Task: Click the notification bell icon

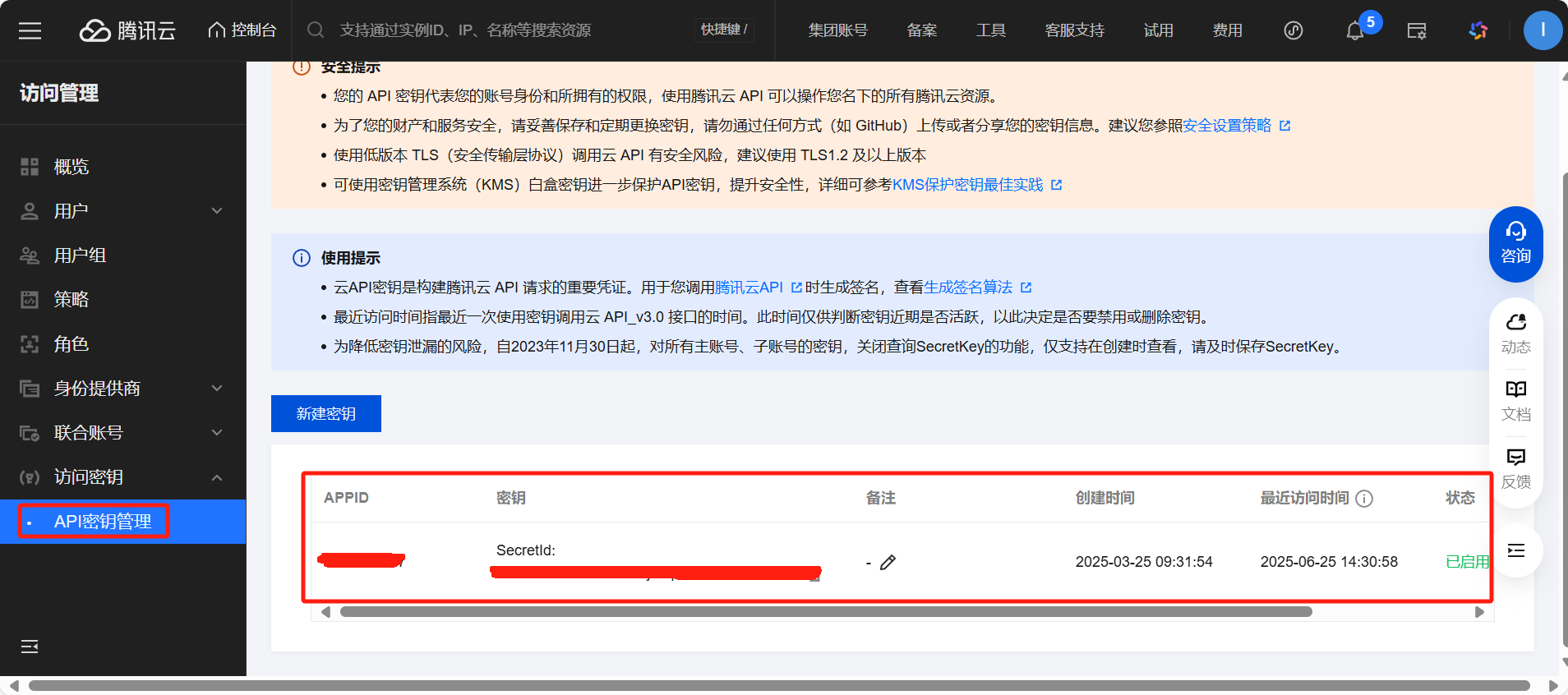Action: pos(1354,31)
